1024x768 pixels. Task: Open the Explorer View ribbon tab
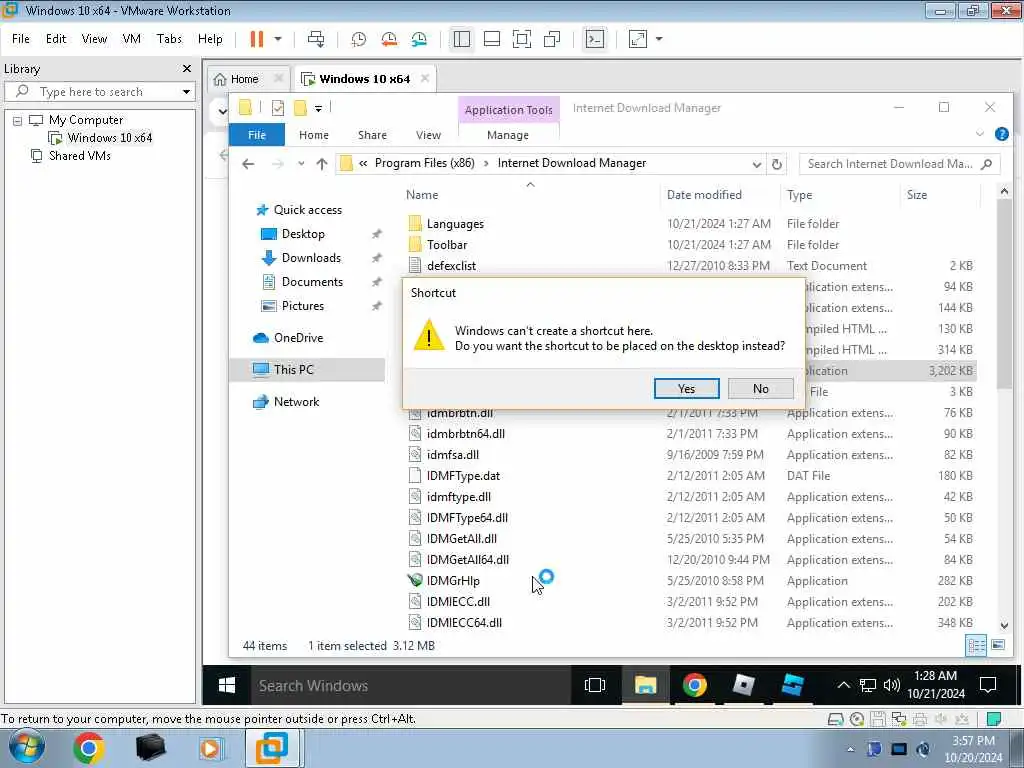428,135
